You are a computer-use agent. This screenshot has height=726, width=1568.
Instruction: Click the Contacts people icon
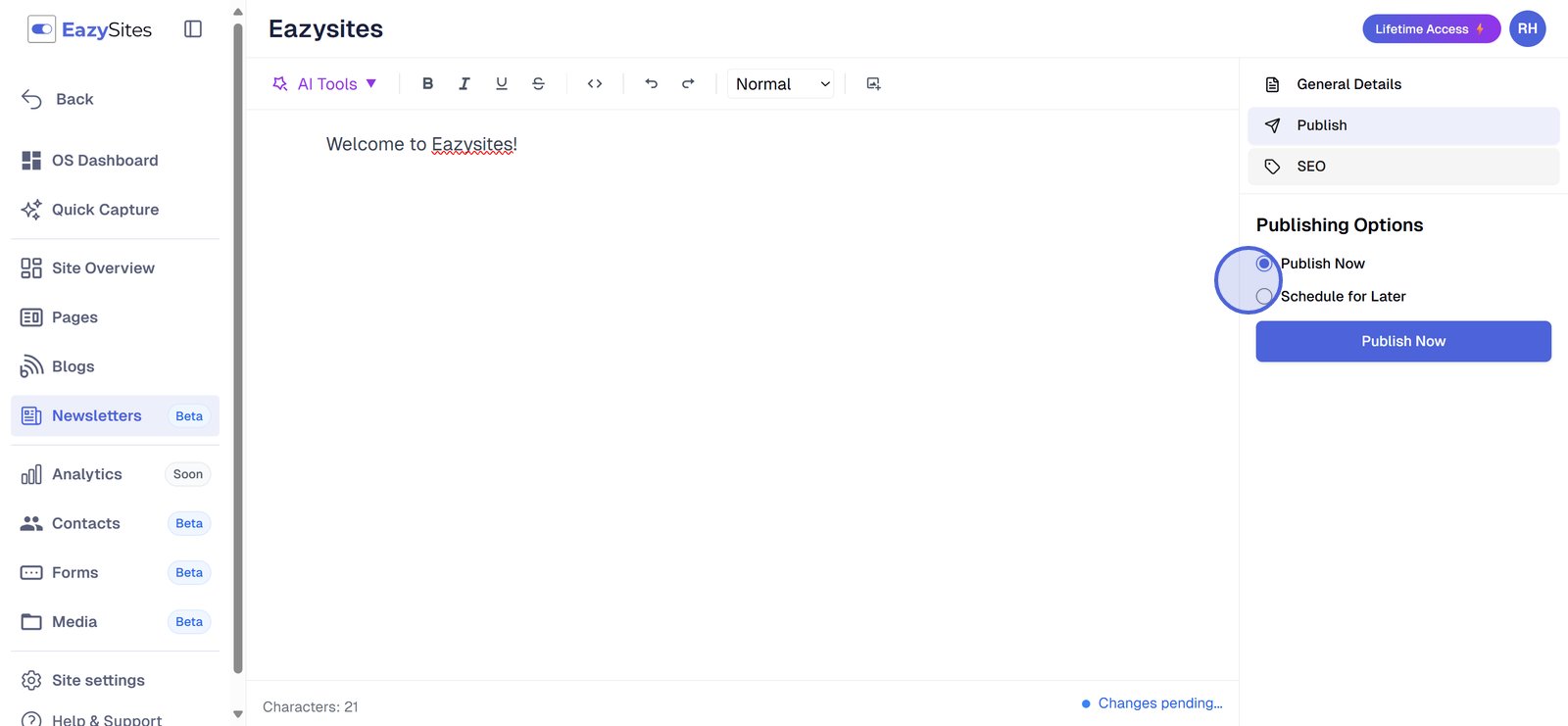pyautogui.click(x=31, y=524)
